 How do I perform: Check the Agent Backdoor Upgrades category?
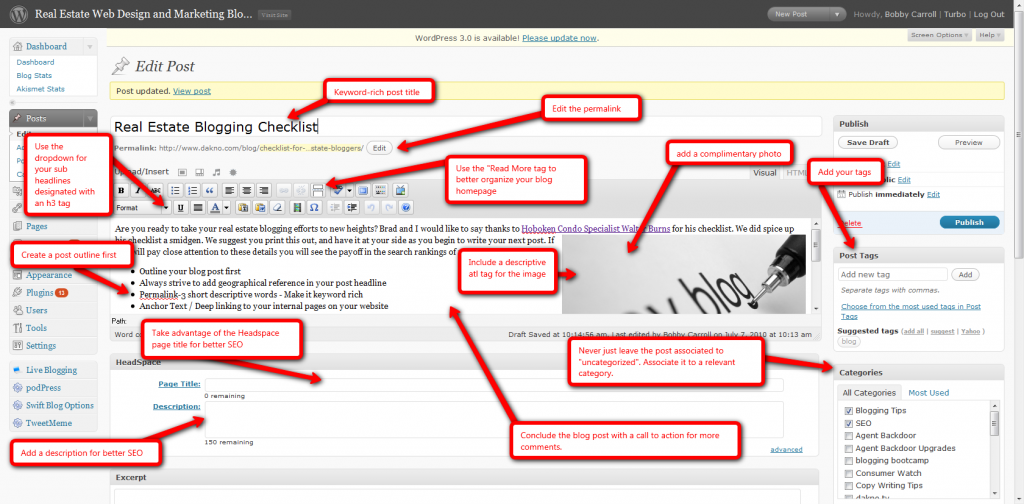(x=848, y=449)
